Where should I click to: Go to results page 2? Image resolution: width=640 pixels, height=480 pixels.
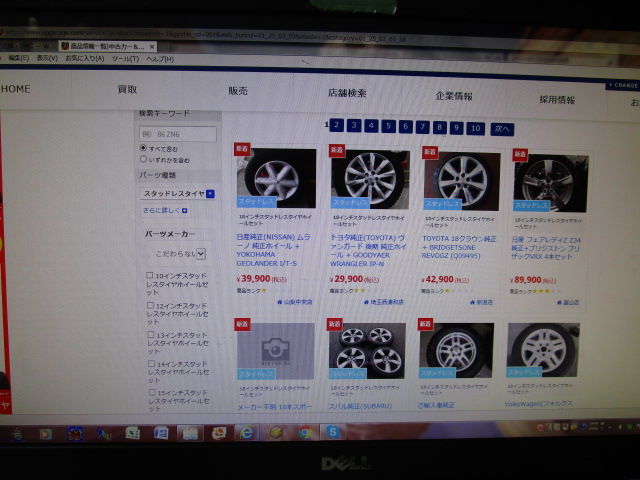tap(336, 125)
